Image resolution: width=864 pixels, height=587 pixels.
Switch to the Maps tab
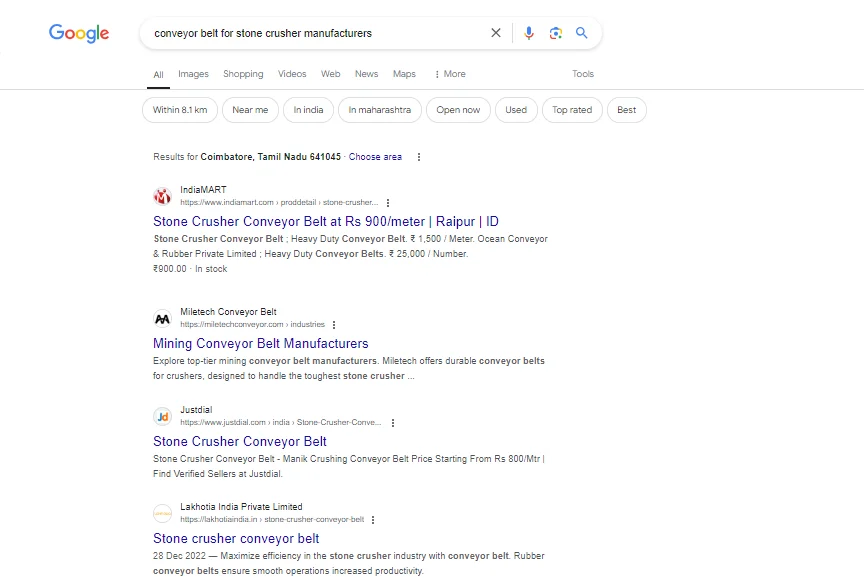[x=404, y=74]
